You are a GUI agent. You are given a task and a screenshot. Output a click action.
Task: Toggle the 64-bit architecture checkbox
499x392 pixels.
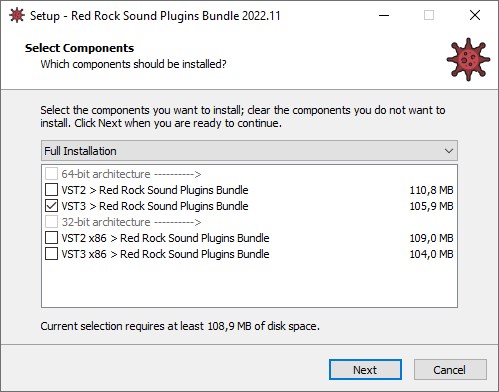51,174
